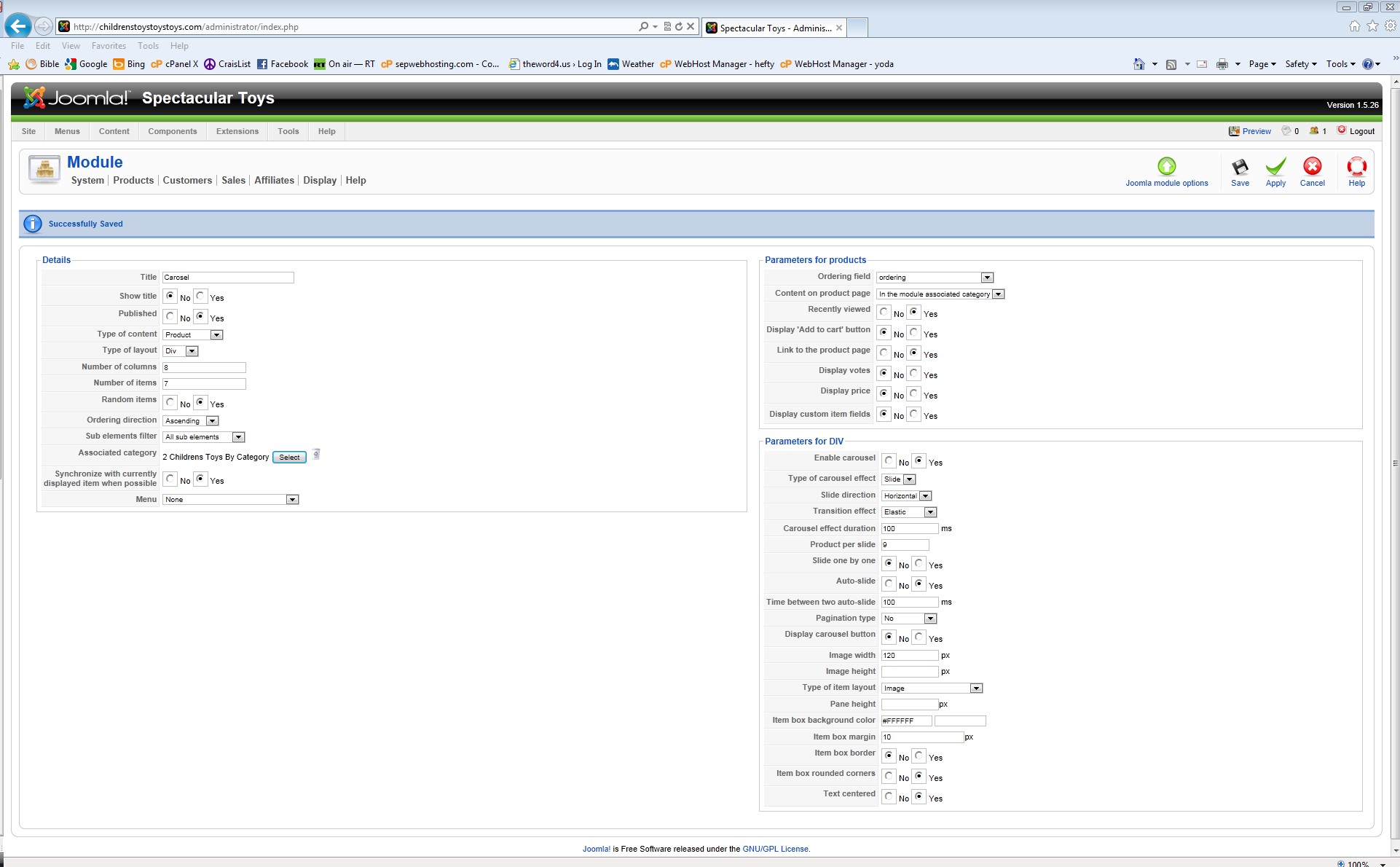This screenshot has width=1400, height=867.
Task: Set Enable carousel to No
Action: pyautogui.click(x=889, y=460)
